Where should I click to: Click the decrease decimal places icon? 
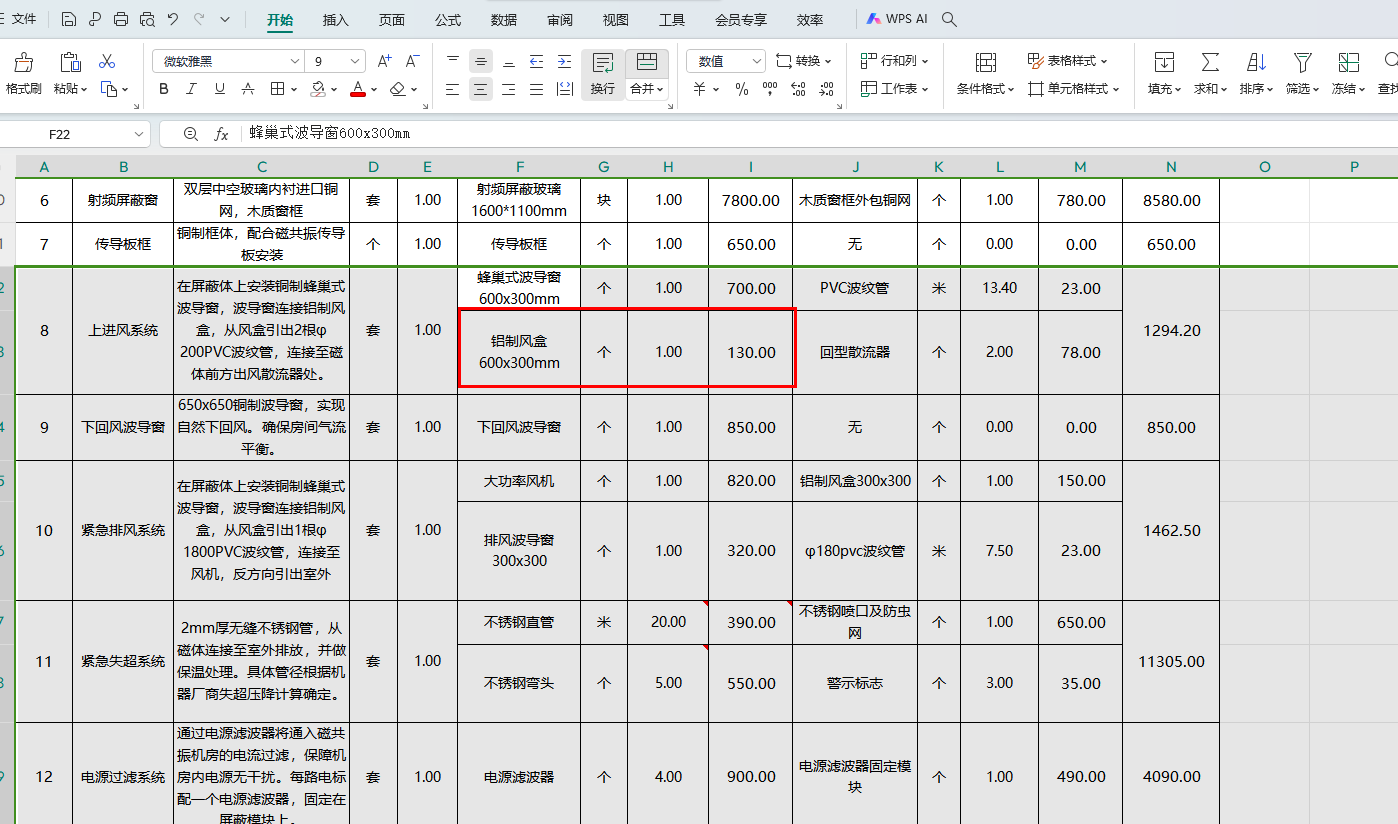click(x=827, y=89)
